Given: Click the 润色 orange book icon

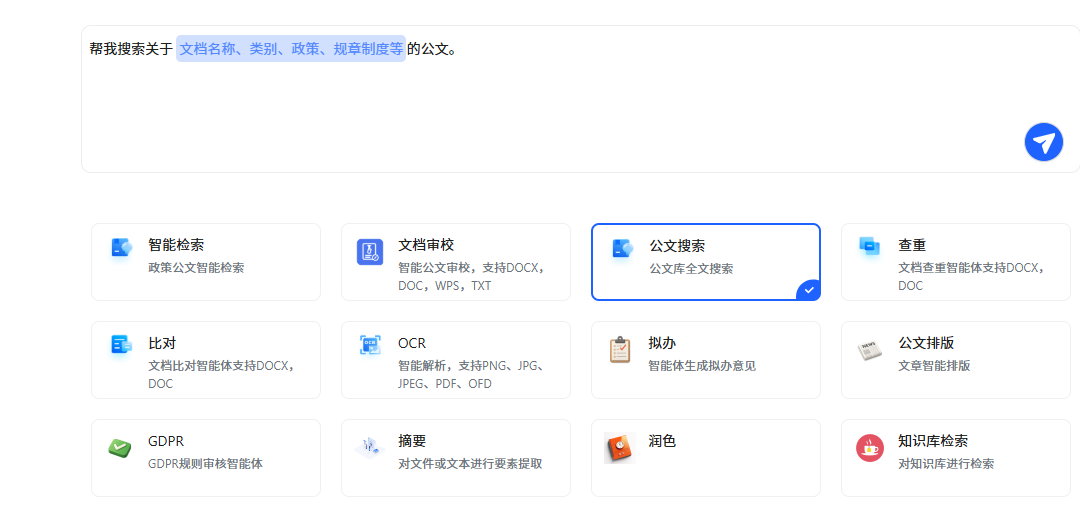Looking at the screenshot, I should (620, 447).
